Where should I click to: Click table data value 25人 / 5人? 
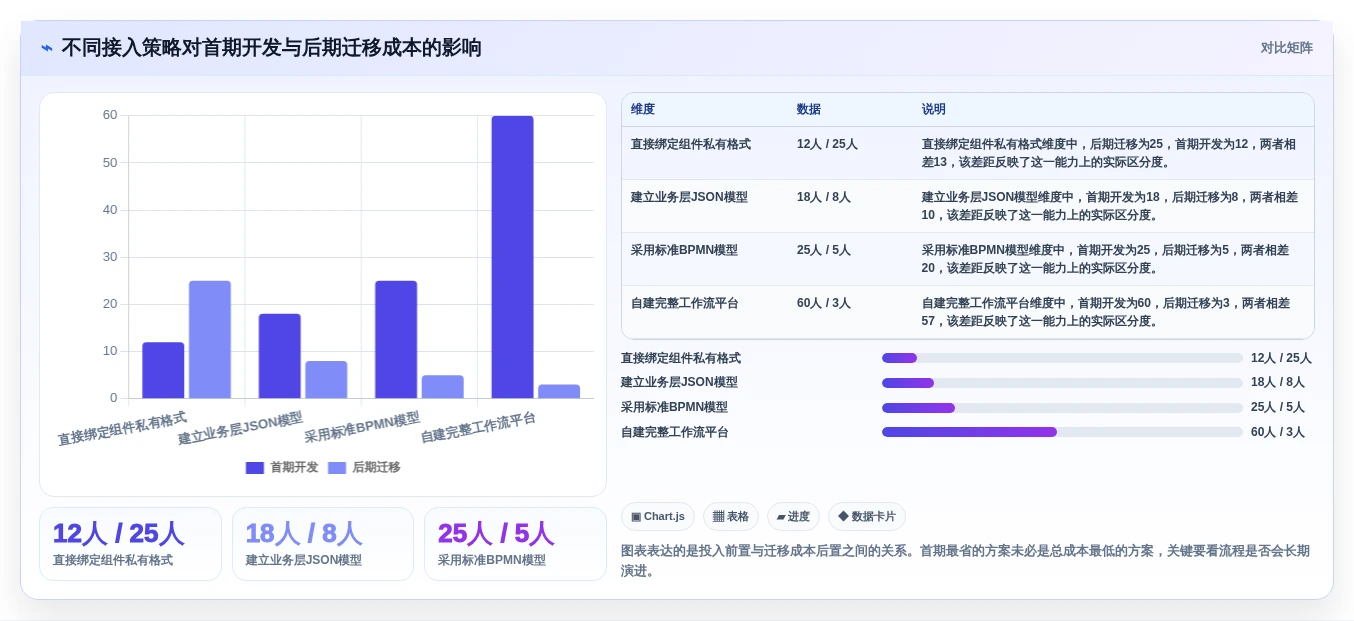point(824,250)
